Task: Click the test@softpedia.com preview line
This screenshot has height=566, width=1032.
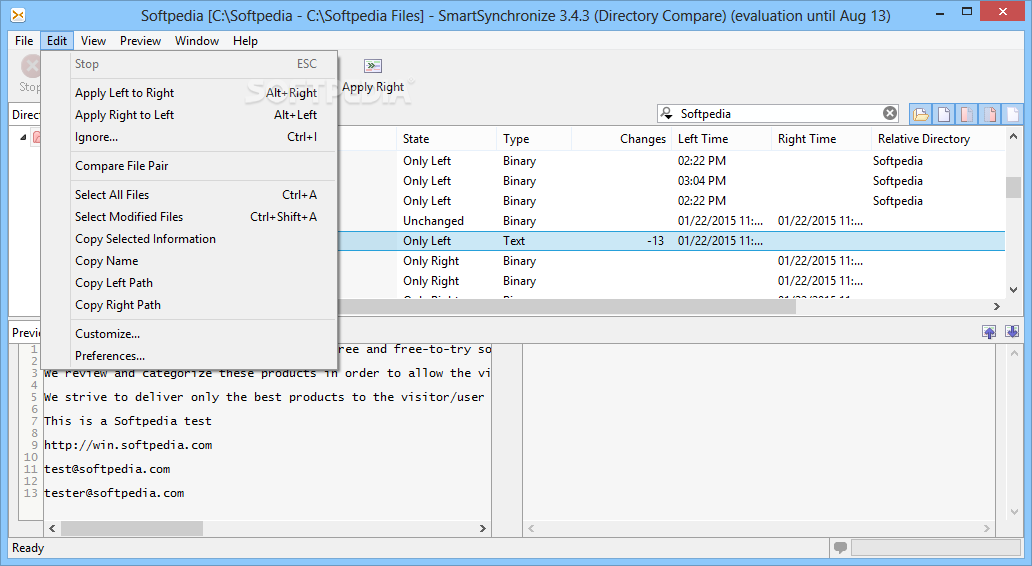Action: tap(107, 469)
